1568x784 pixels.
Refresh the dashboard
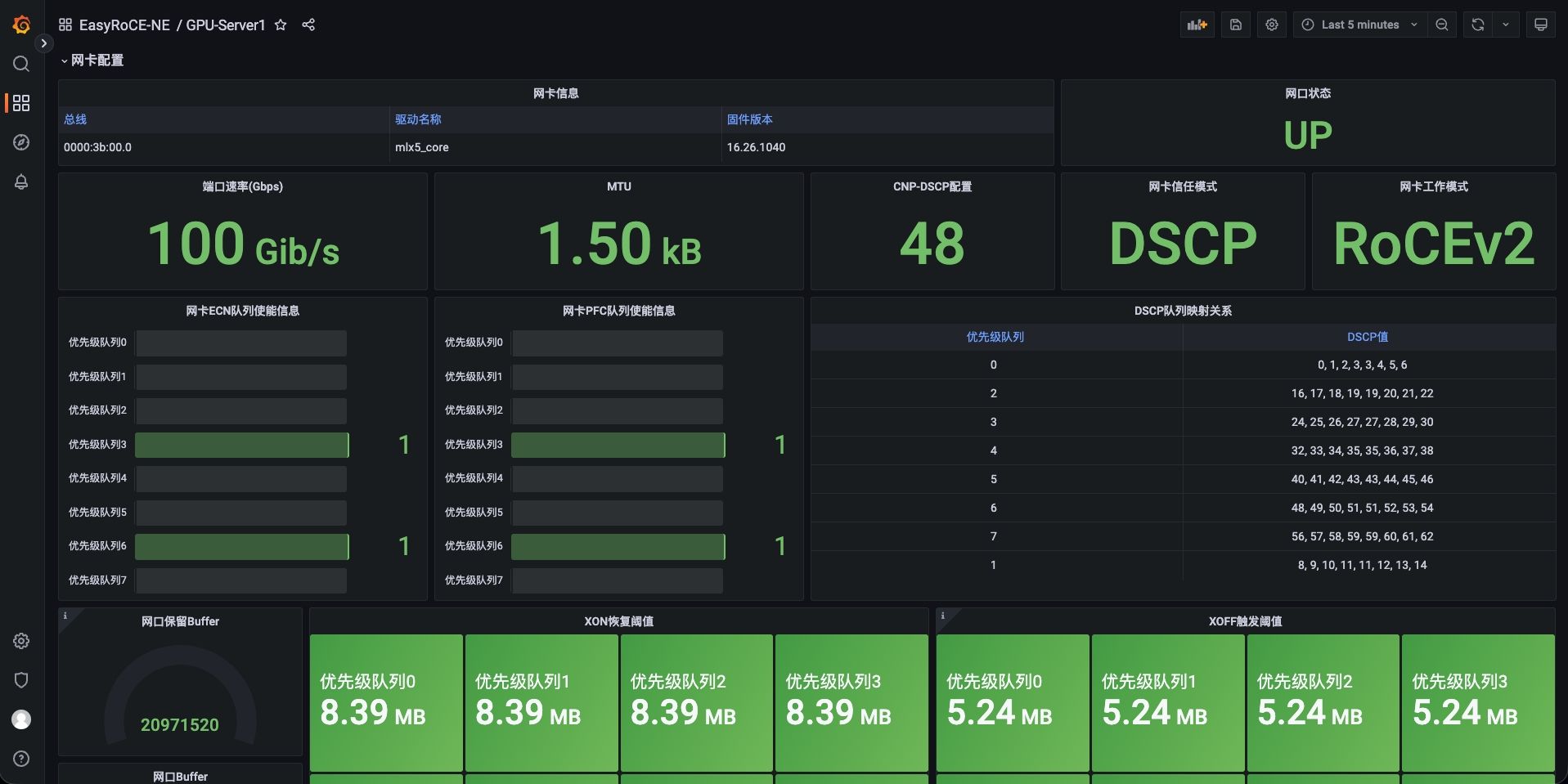click(1477, 25)
